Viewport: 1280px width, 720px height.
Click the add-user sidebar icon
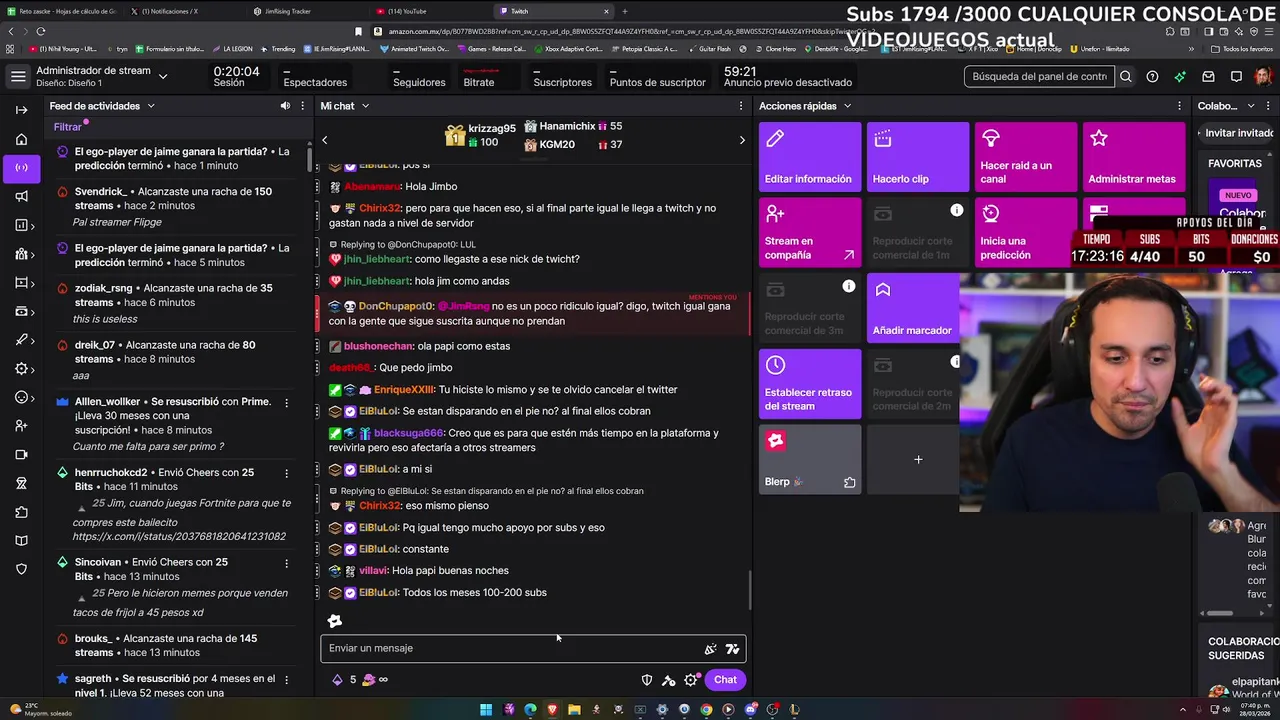[x=21, y=426]
